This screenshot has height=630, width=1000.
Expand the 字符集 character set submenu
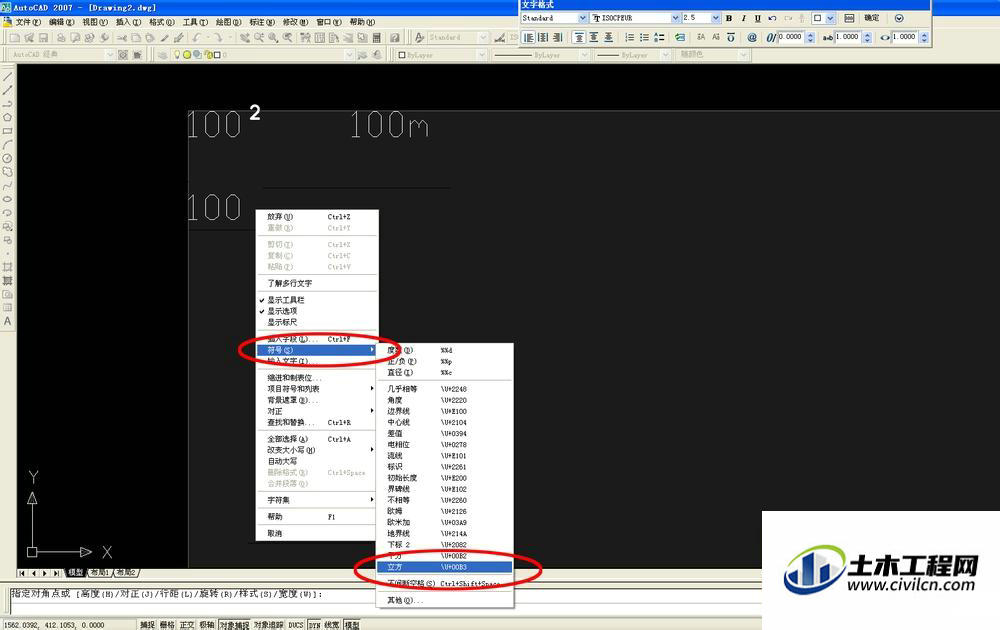tap(317, 500)
